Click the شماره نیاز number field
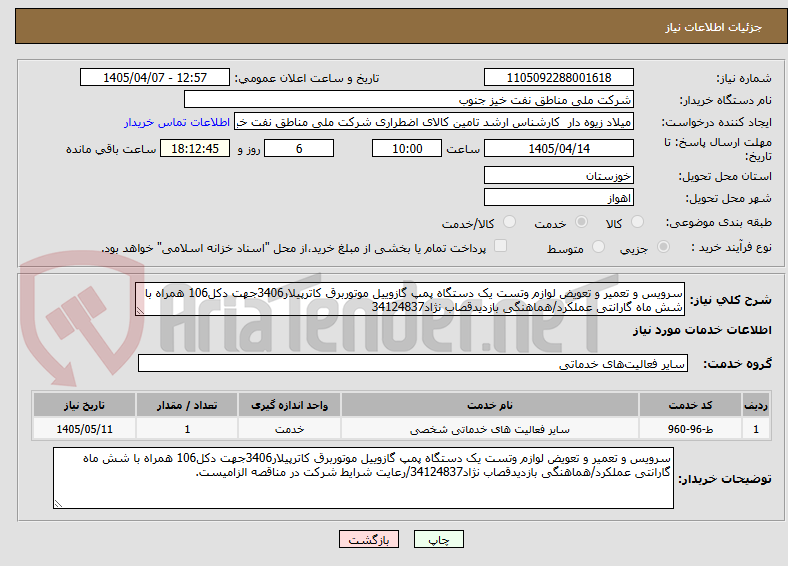788x566 pixels. [558, 77]
